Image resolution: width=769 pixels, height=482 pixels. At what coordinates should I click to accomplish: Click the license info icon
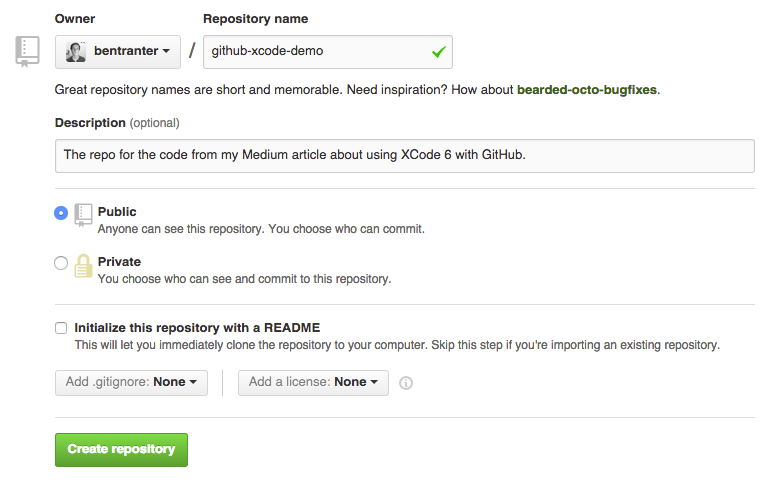pyautogui.click(x=407, y=382)
